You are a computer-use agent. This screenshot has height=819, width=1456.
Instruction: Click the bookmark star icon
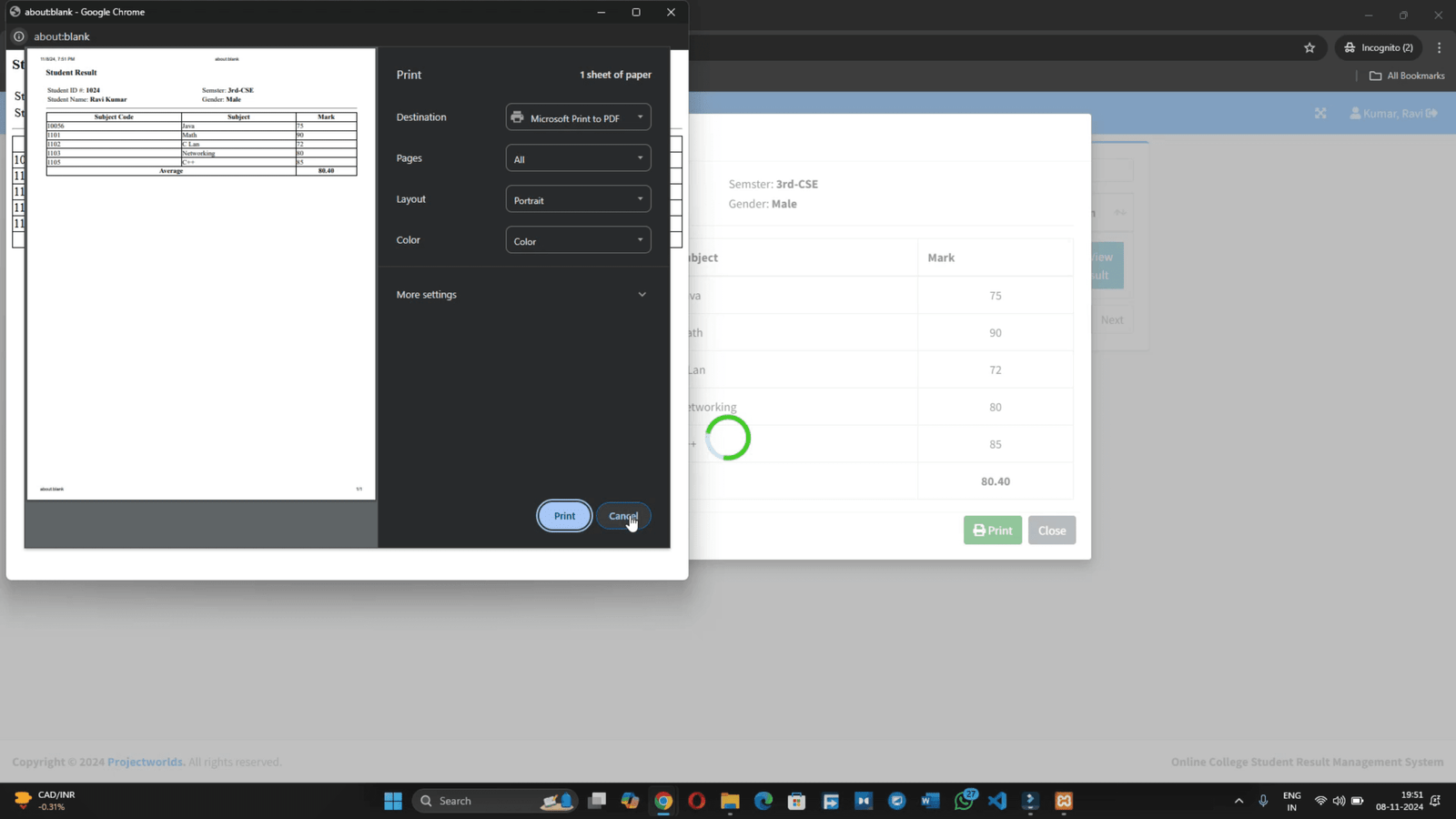click(x=1309, y=47)
